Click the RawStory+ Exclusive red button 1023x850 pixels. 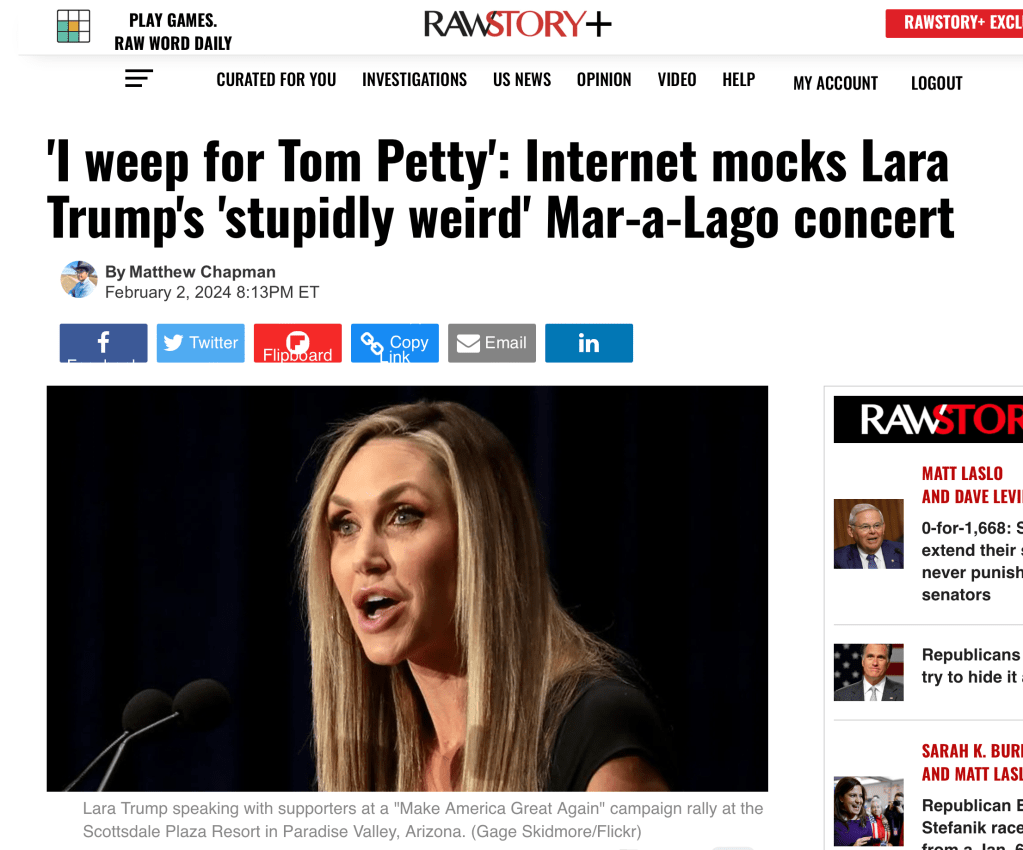[x=954, y=23]
